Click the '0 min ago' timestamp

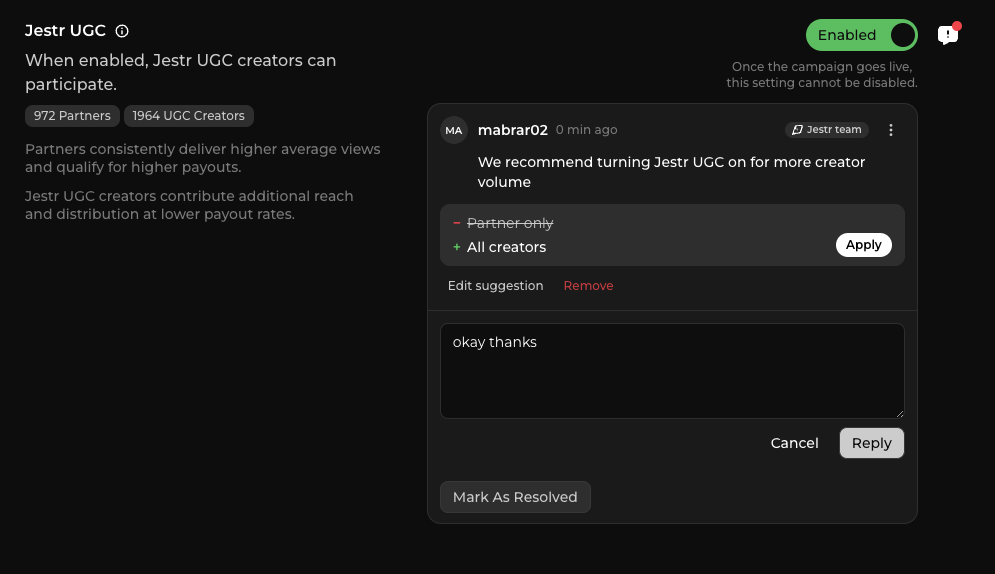tap(586, 130)
